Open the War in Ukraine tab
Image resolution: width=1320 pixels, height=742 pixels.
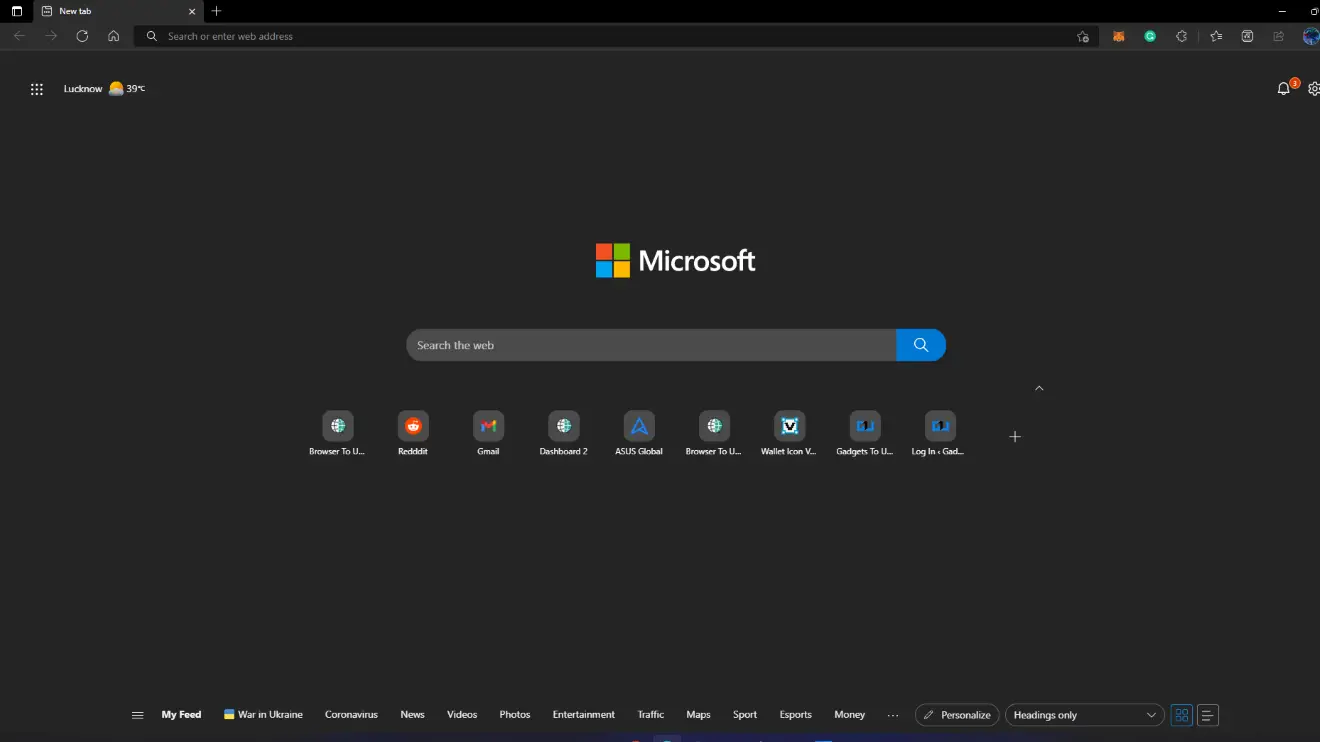click(263, 715)
